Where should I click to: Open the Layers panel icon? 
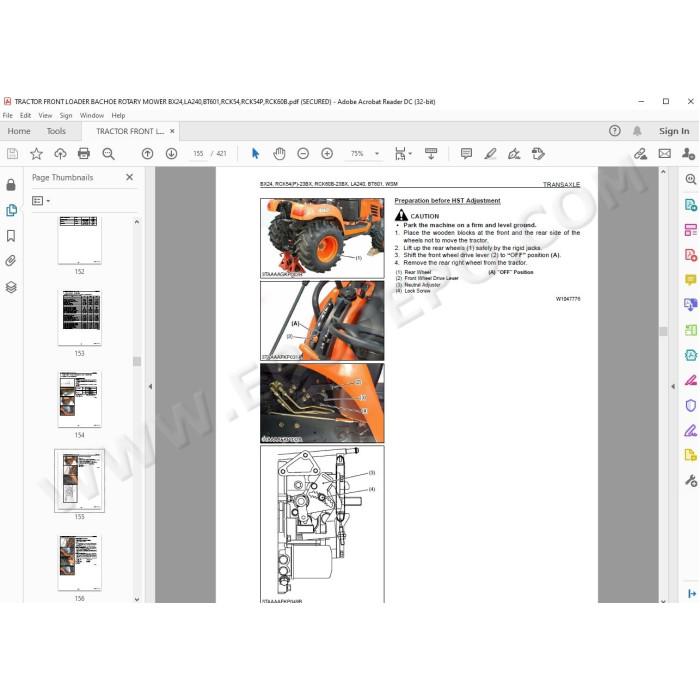pos(11,287)
